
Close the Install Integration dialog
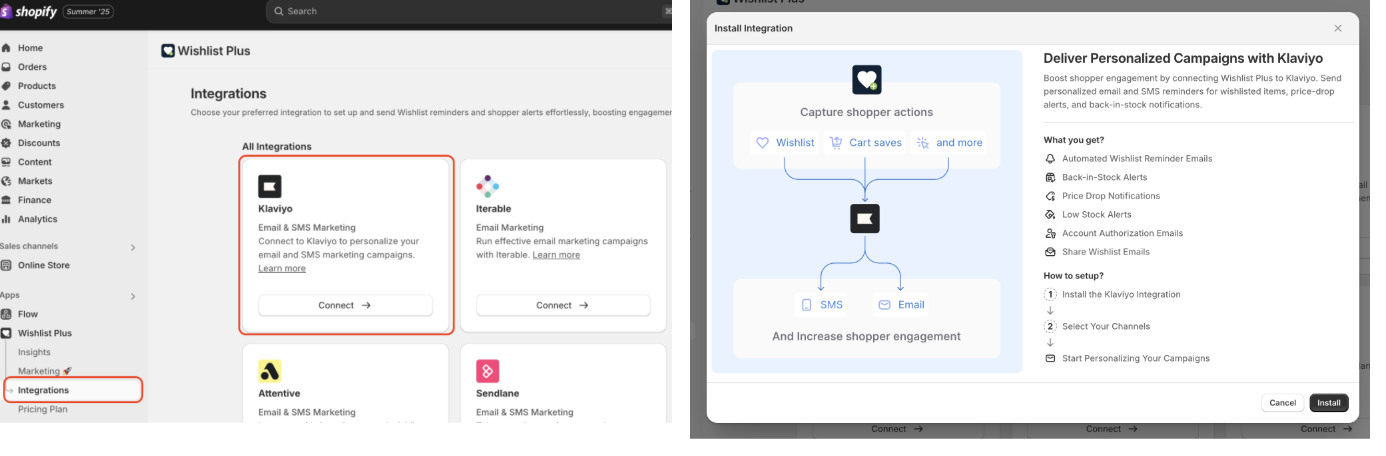[x=1338, y=28]
